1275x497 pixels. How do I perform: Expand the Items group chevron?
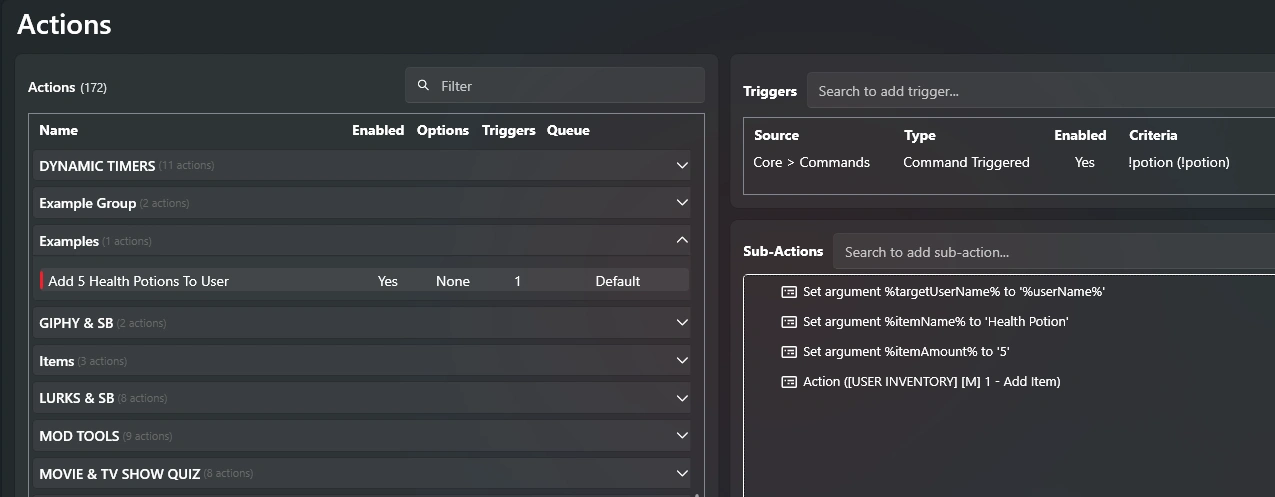pyautogui.click(x=682, y=360)
